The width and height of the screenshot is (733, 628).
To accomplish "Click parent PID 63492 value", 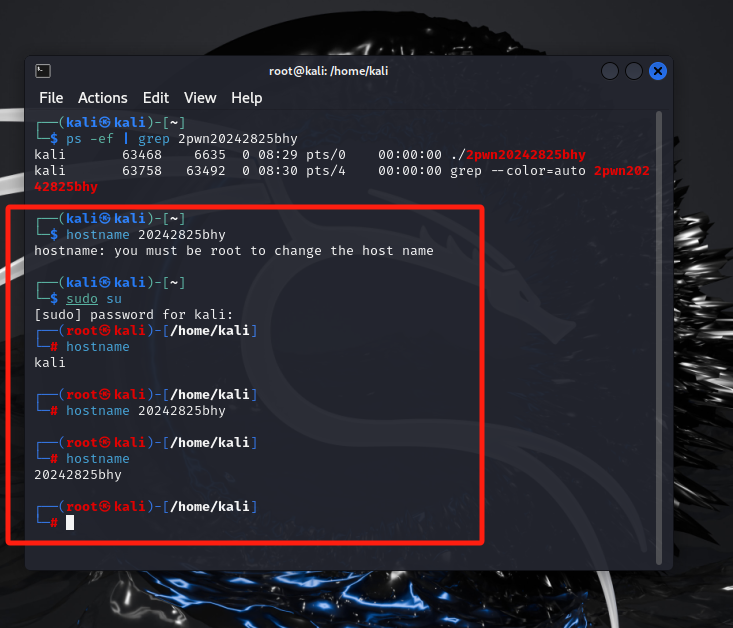I will pos(206,171).
